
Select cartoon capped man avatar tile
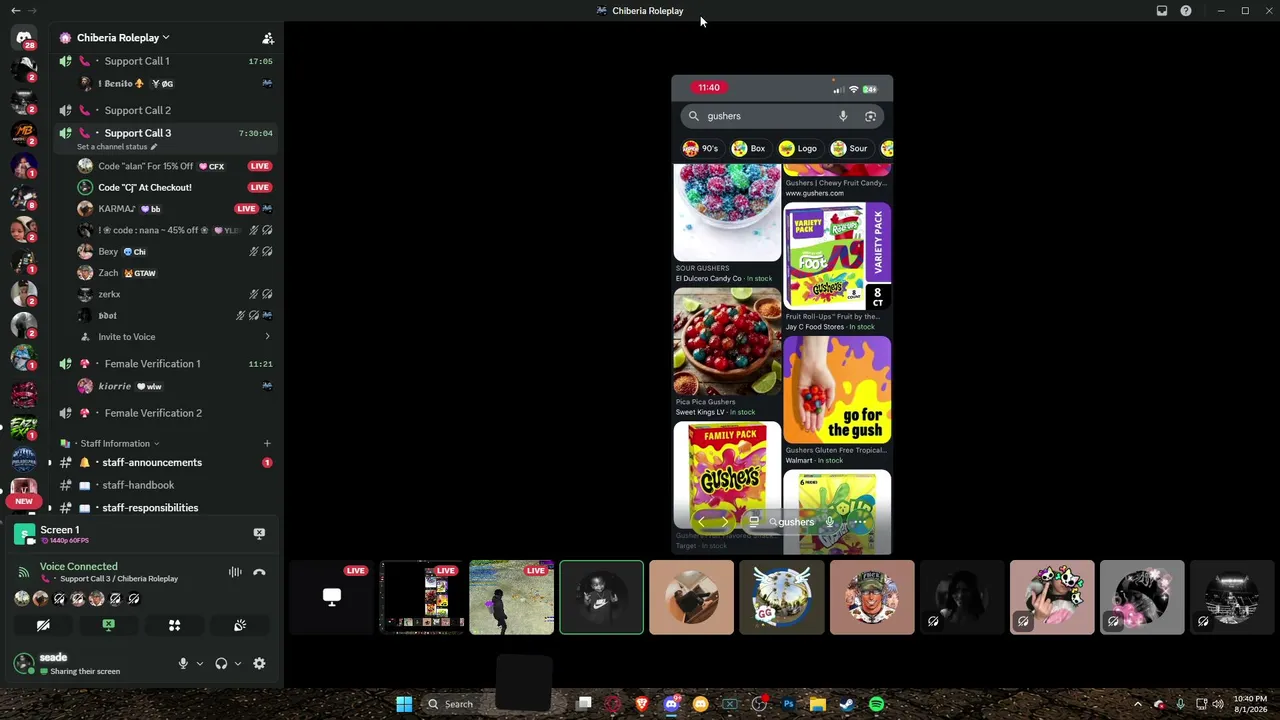point(871,597)
